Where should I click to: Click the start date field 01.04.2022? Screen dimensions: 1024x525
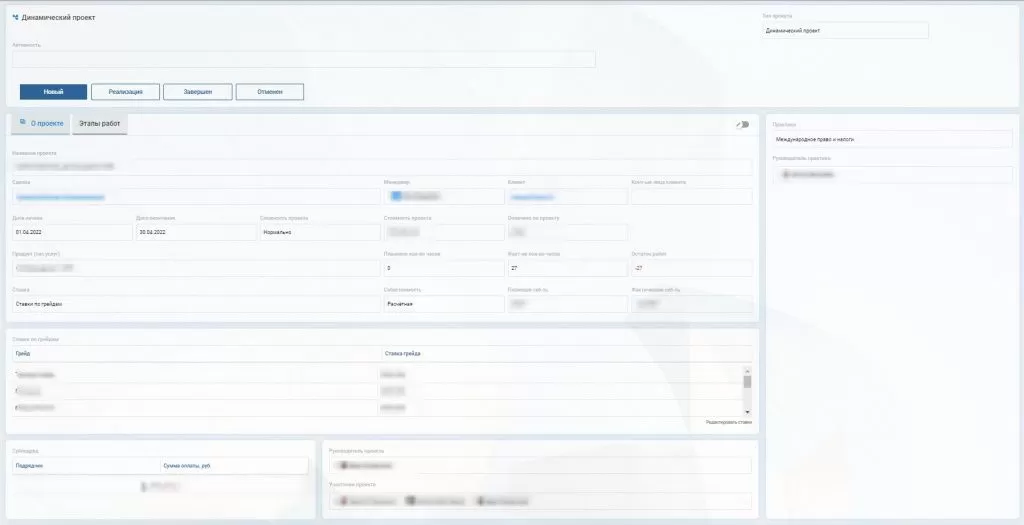[71, 232]
